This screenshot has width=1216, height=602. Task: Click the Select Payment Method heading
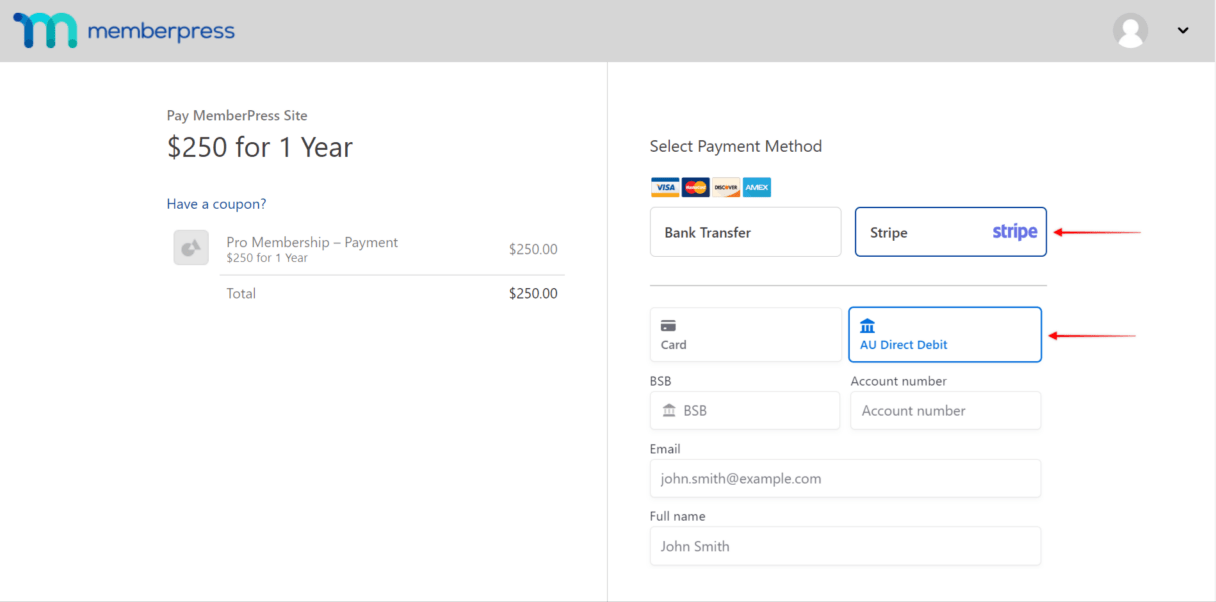[736, 146]
